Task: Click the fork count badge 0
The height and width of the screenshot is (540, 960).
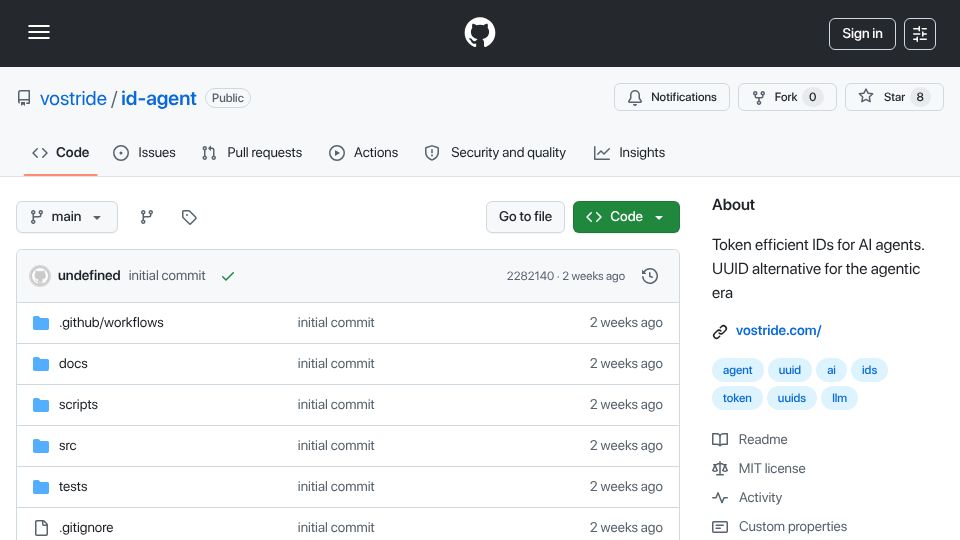Action: (x=812, y=97)
